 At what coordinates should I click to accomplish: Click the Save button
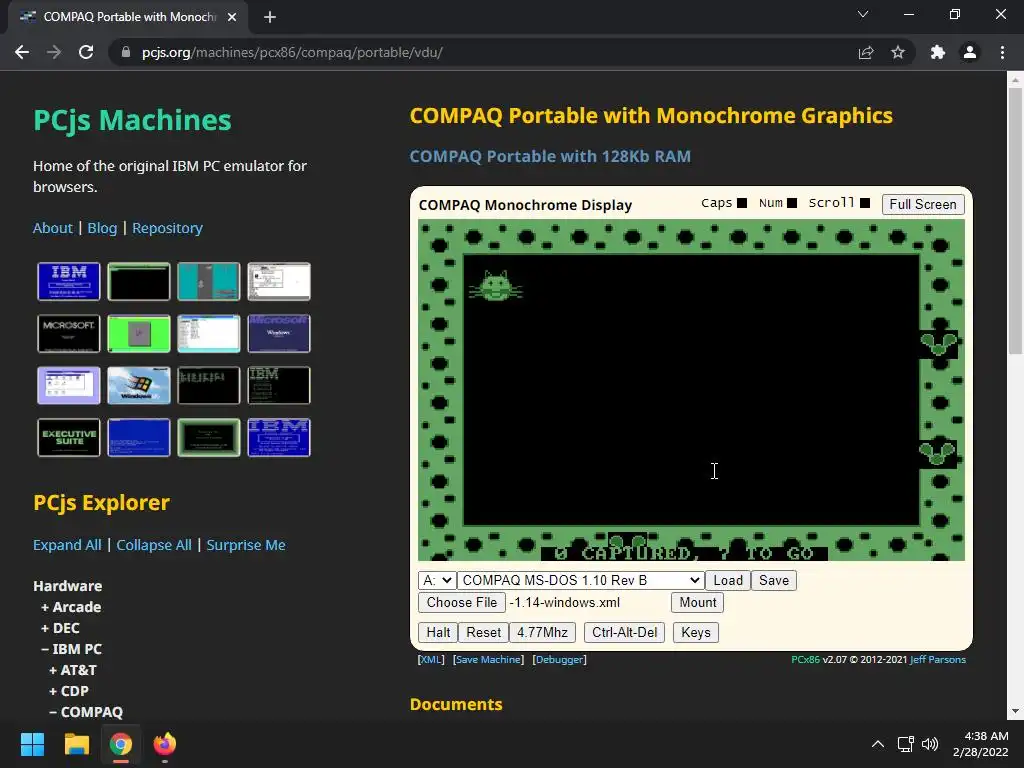(774, 580)
